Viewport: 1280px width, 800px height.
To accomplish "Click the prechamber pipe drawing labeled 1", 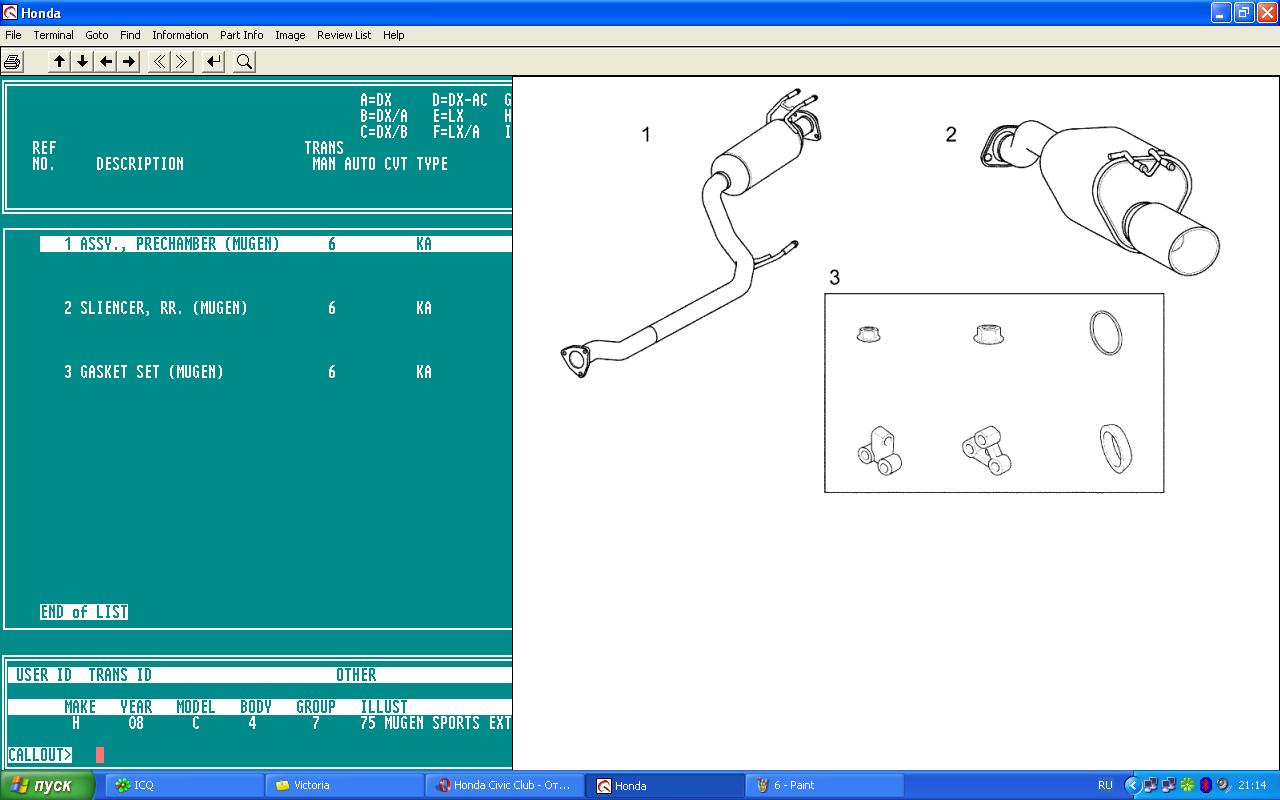I will click(690, 235).
